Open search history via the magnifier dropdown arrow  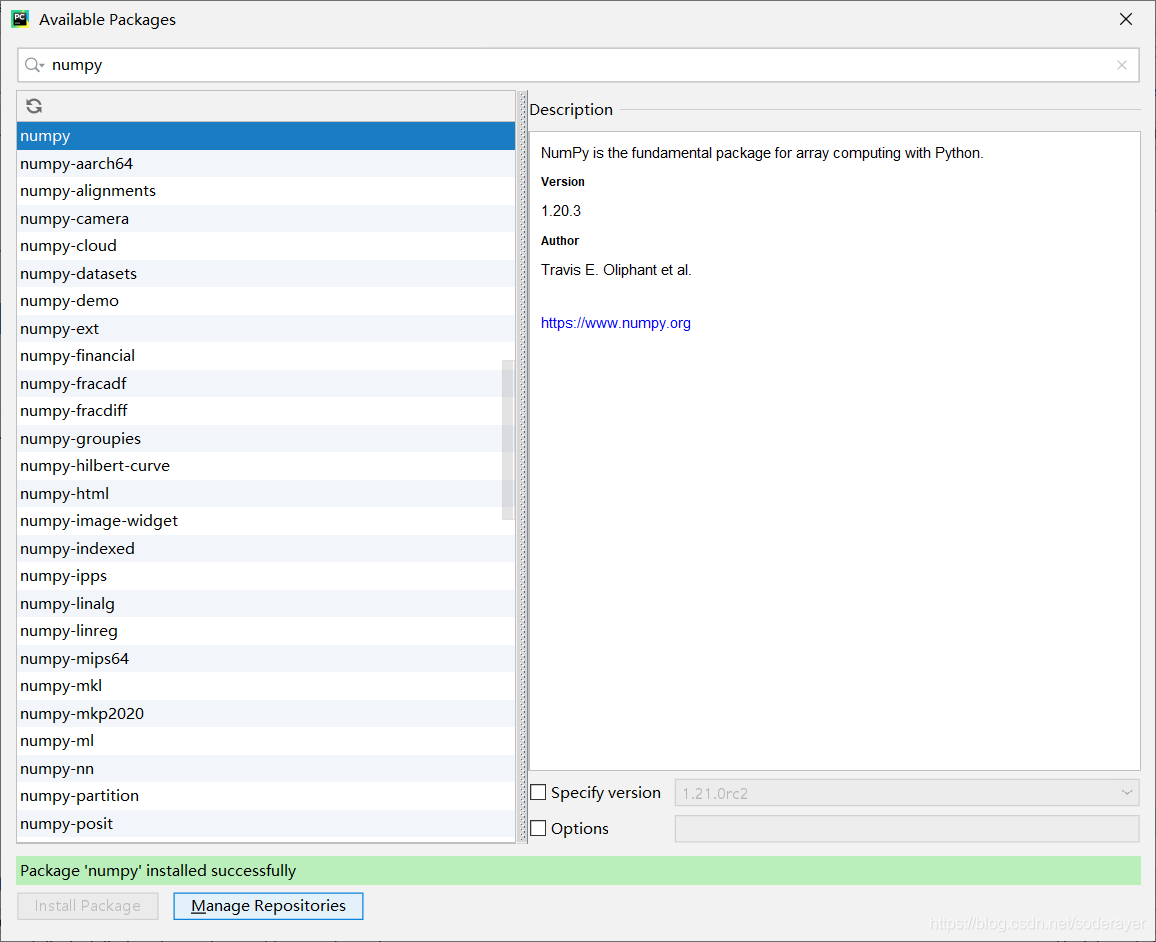[x=40, y=64]
